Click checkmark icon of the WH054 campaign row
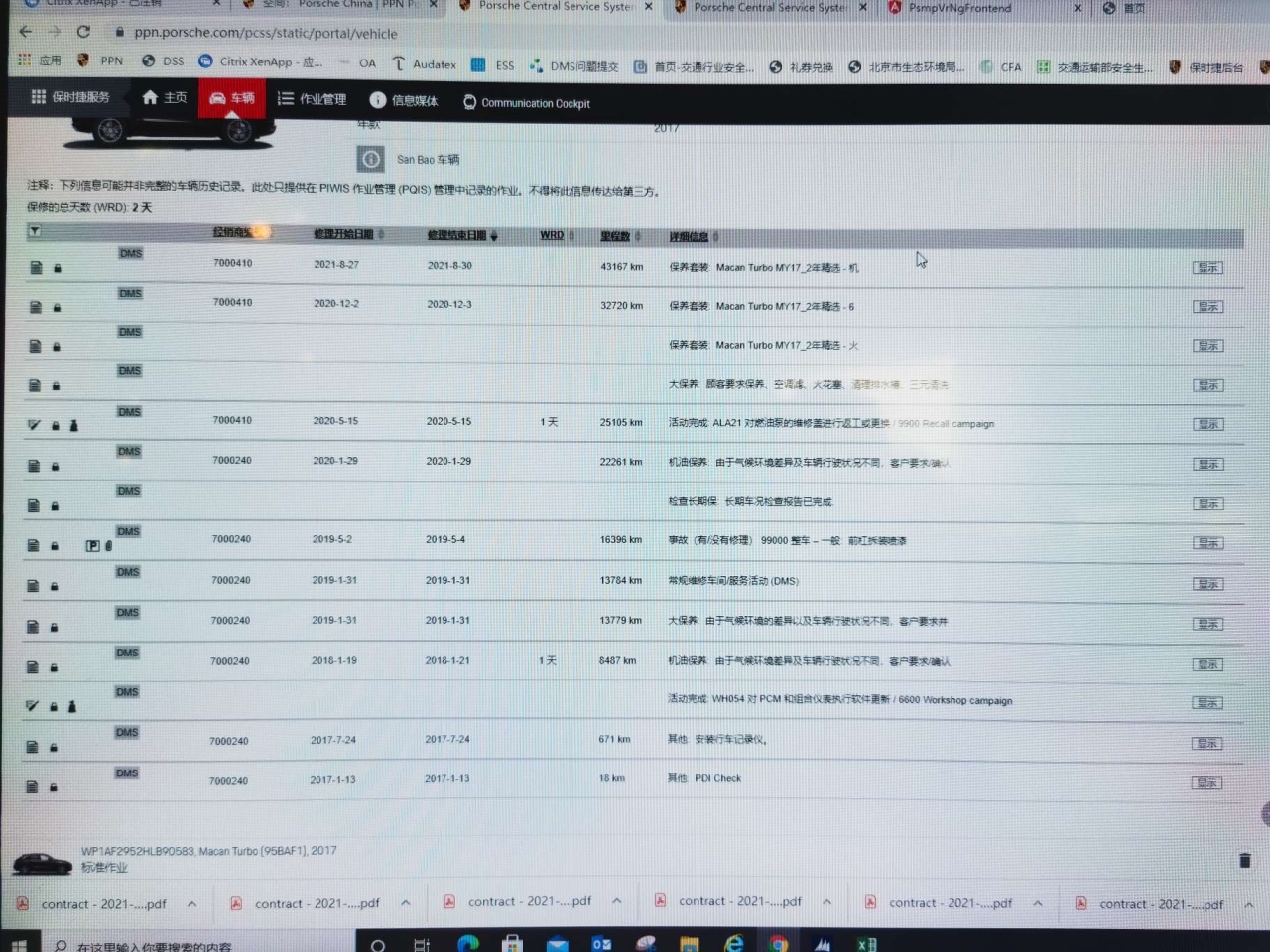Image resolution: width=1270 pixels, height=952 pixels. 32,706
